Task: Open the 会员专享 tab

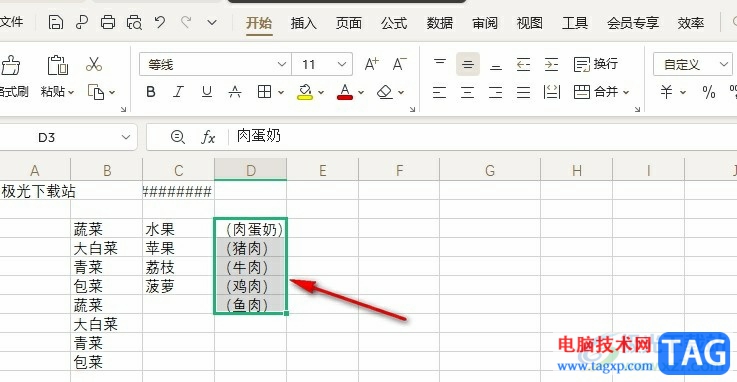Action: pyautogui.click(x=633, y=23)
